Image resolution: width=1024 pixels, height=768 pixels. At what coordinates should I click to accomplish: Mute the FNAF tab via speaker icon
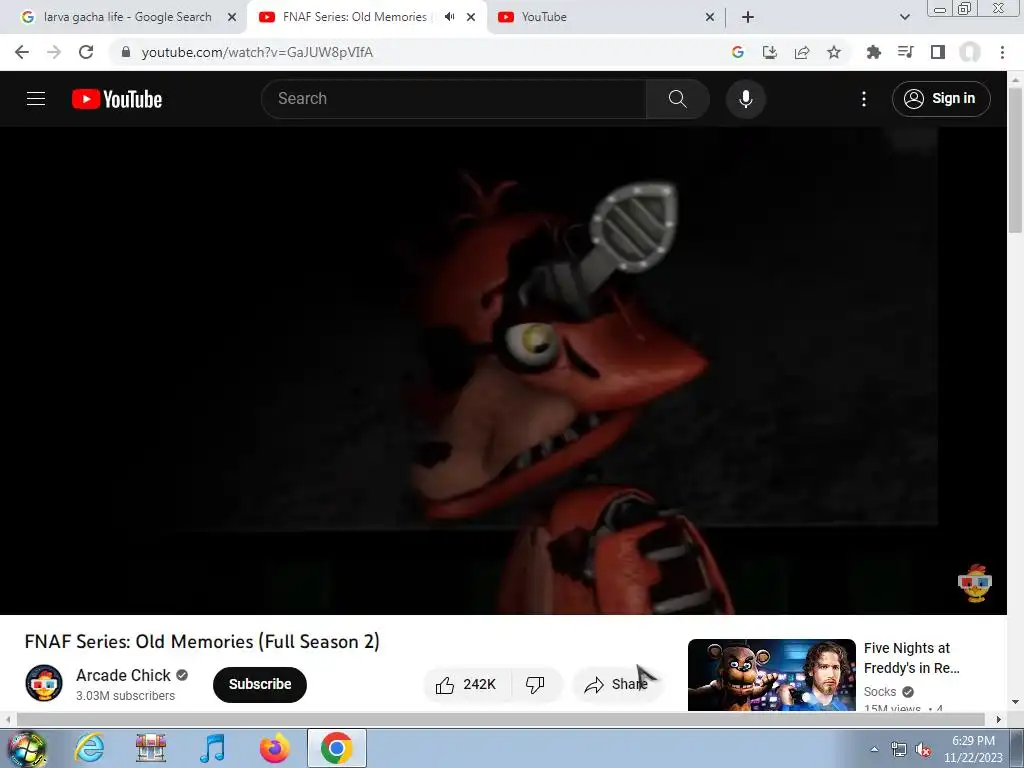(x=449, y=17)
